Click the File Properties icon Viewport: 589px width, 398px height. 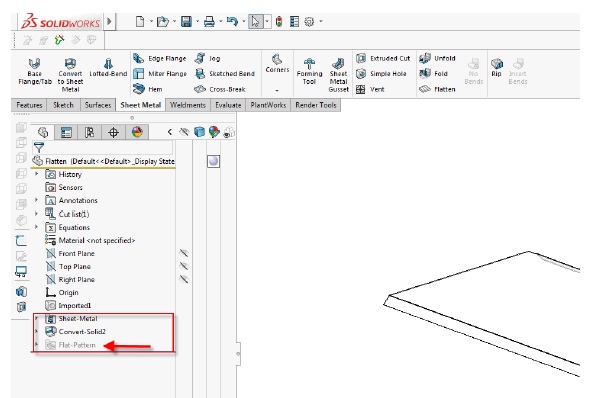pyautogui.click(x=294, y=21)
